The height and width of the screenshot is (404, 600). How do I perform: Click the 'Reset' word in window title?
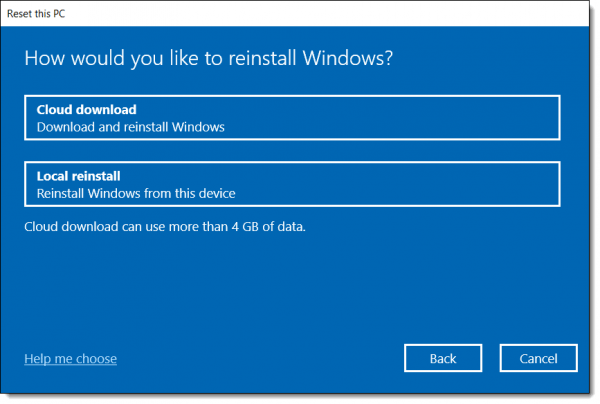pyautogui.click(x=20, y=14)
